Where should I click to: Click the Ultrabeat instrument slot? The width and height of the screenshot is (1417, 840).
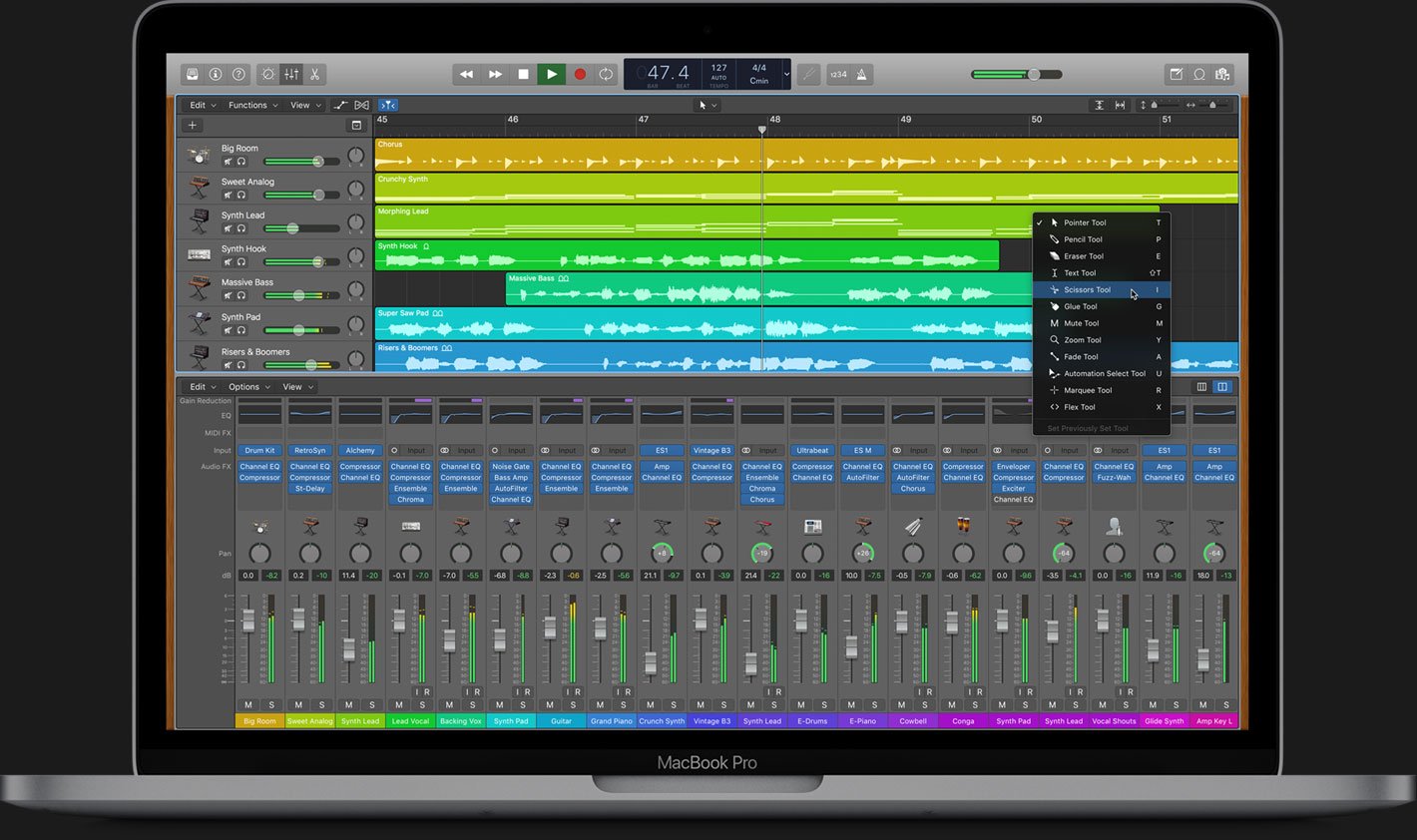coord(812,450)
